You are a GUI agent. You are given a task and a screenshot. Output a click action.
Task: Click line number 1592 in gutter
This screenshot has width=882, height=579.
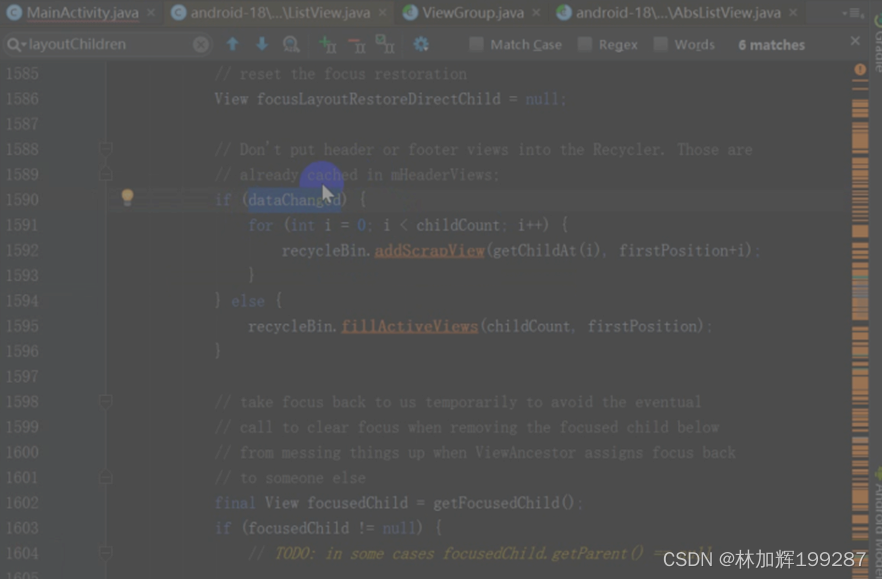click(22, 250)
